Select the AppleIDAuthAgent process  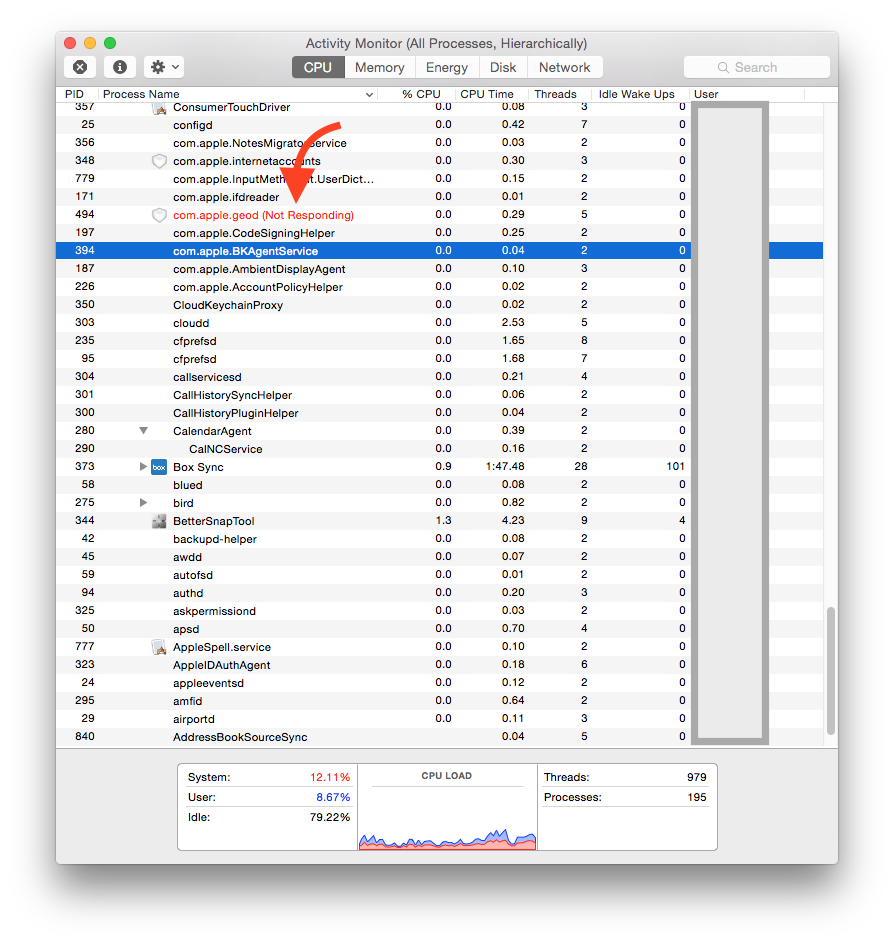439,665
